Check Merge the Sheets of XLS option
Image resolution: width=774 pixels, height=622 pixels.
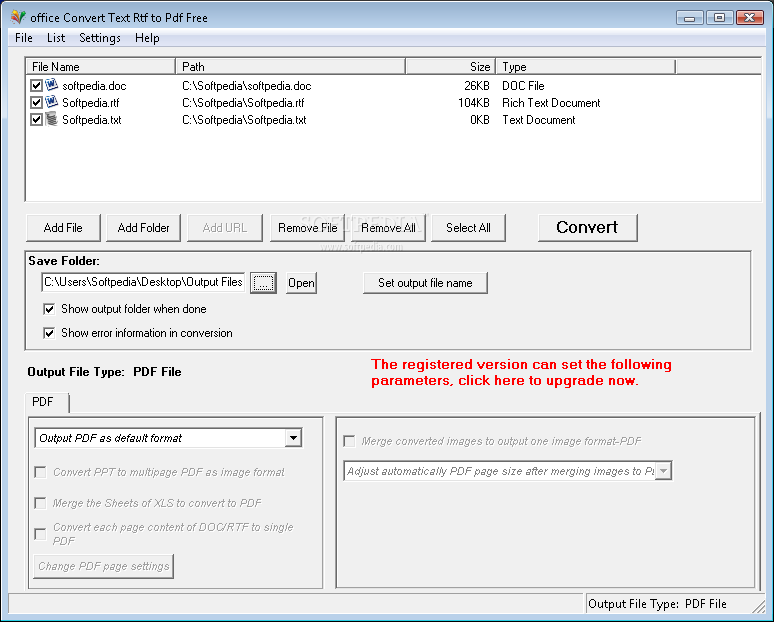click(40, 503)
